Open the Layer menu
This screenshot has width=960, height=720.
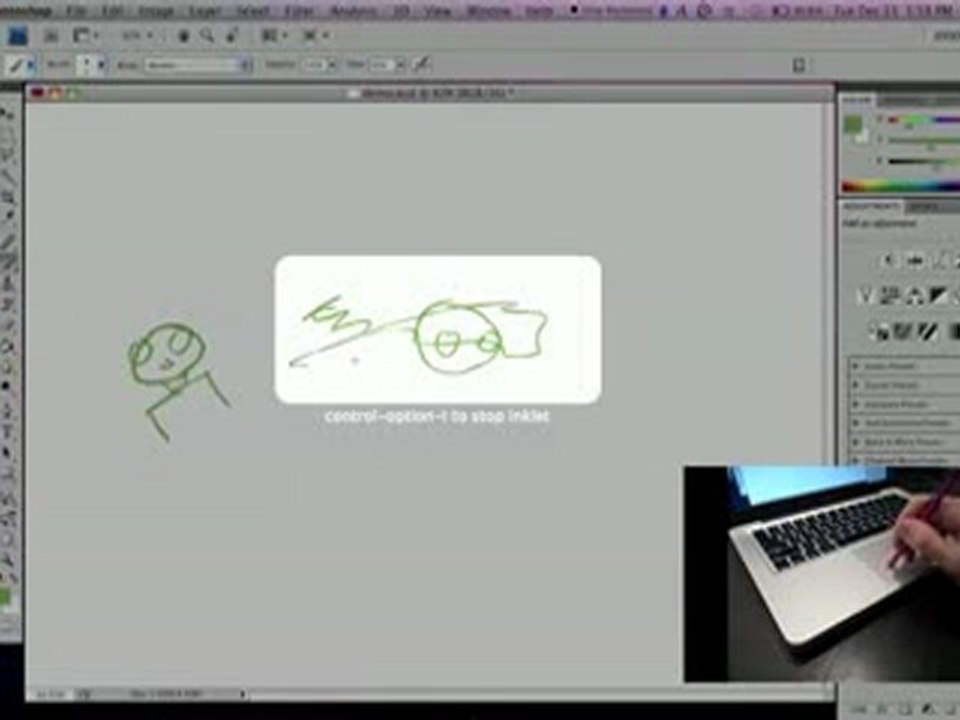pos(204,11)
